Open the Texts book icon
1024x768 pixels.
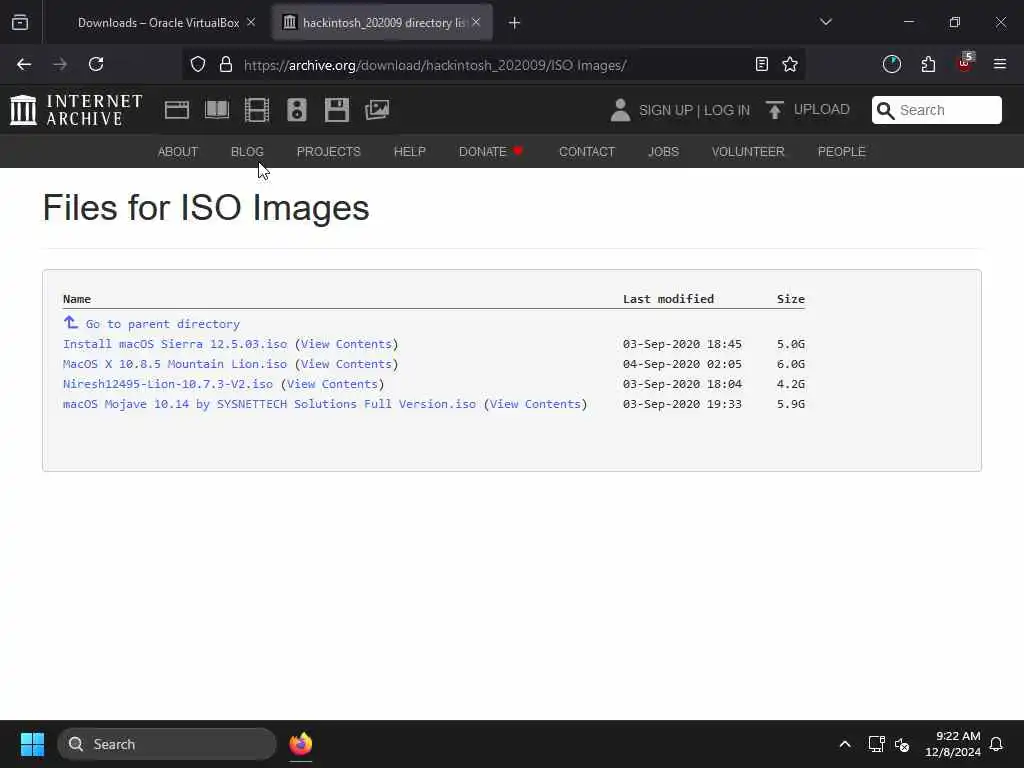(x=217, y=110)
